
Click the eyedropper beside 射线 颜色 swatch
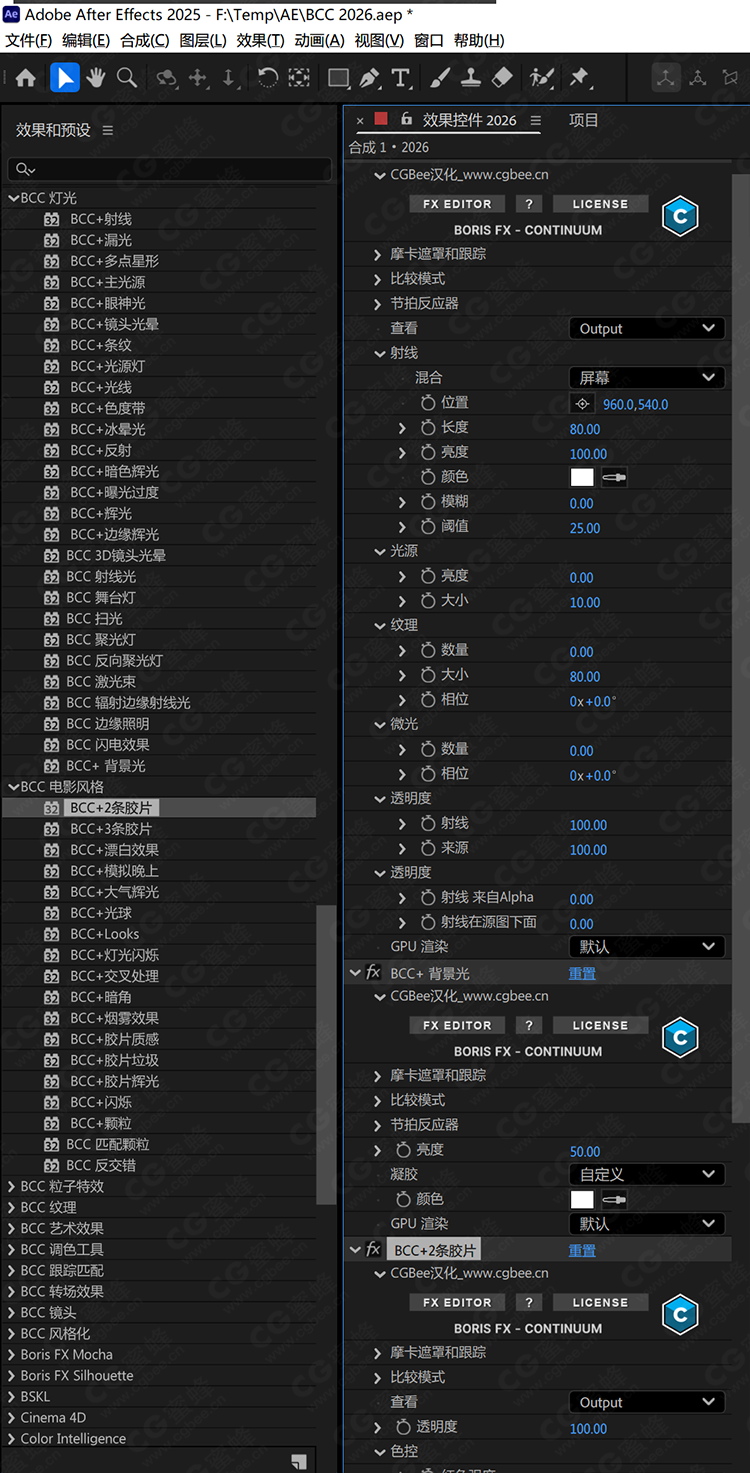click(x=614, y=478)
